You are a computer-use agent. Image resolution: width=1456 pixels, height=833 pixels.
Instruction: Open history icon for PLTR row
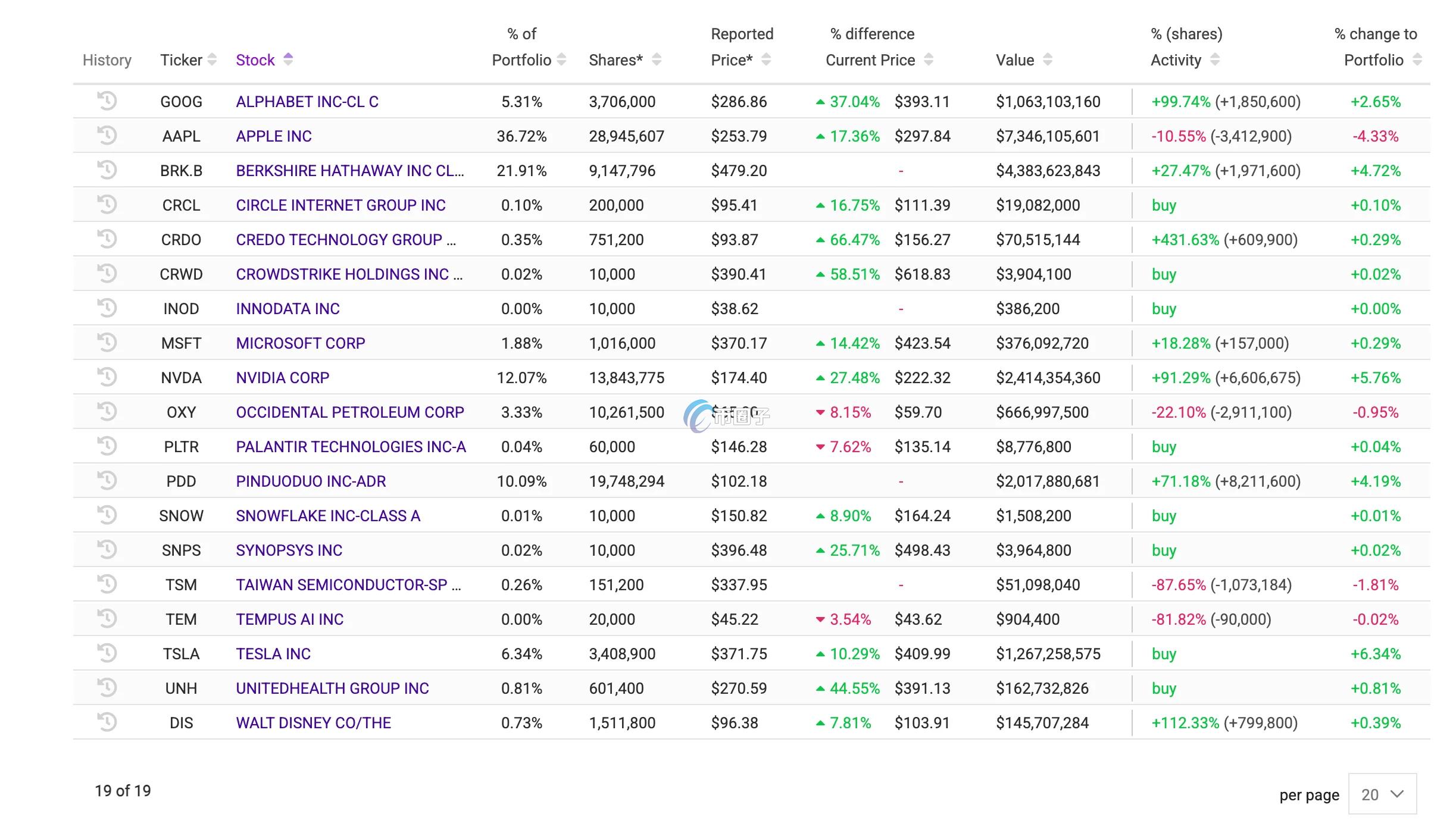[x=107, y=446]
